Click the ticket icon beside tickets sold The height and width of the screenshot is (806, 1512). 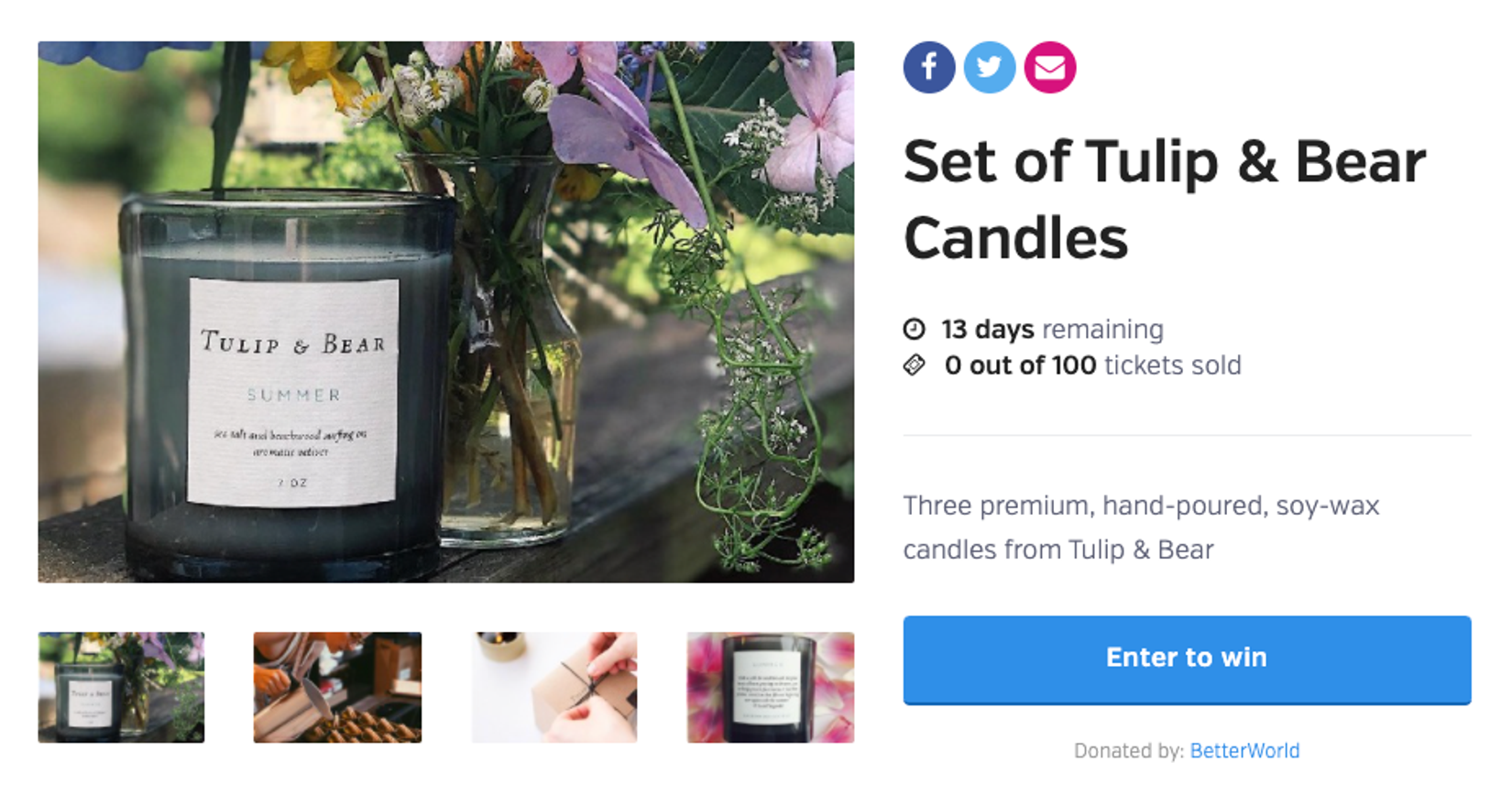[915, 365]
